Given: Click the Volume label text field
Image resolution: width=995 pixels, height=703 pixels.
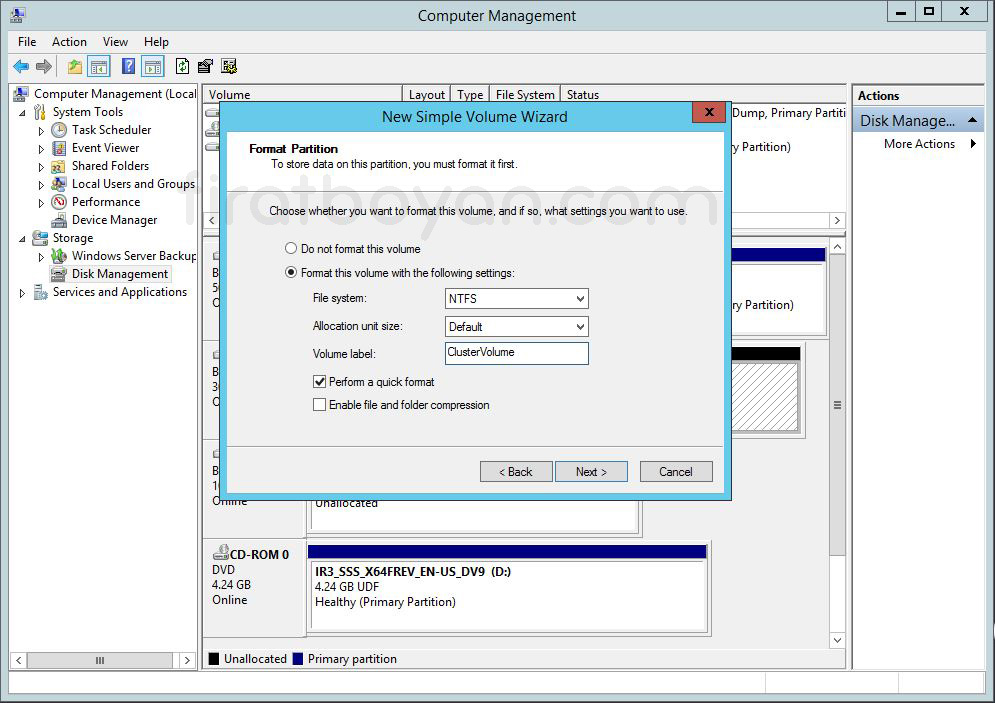Looking at the screenshot, I should [x=516, y=353].
